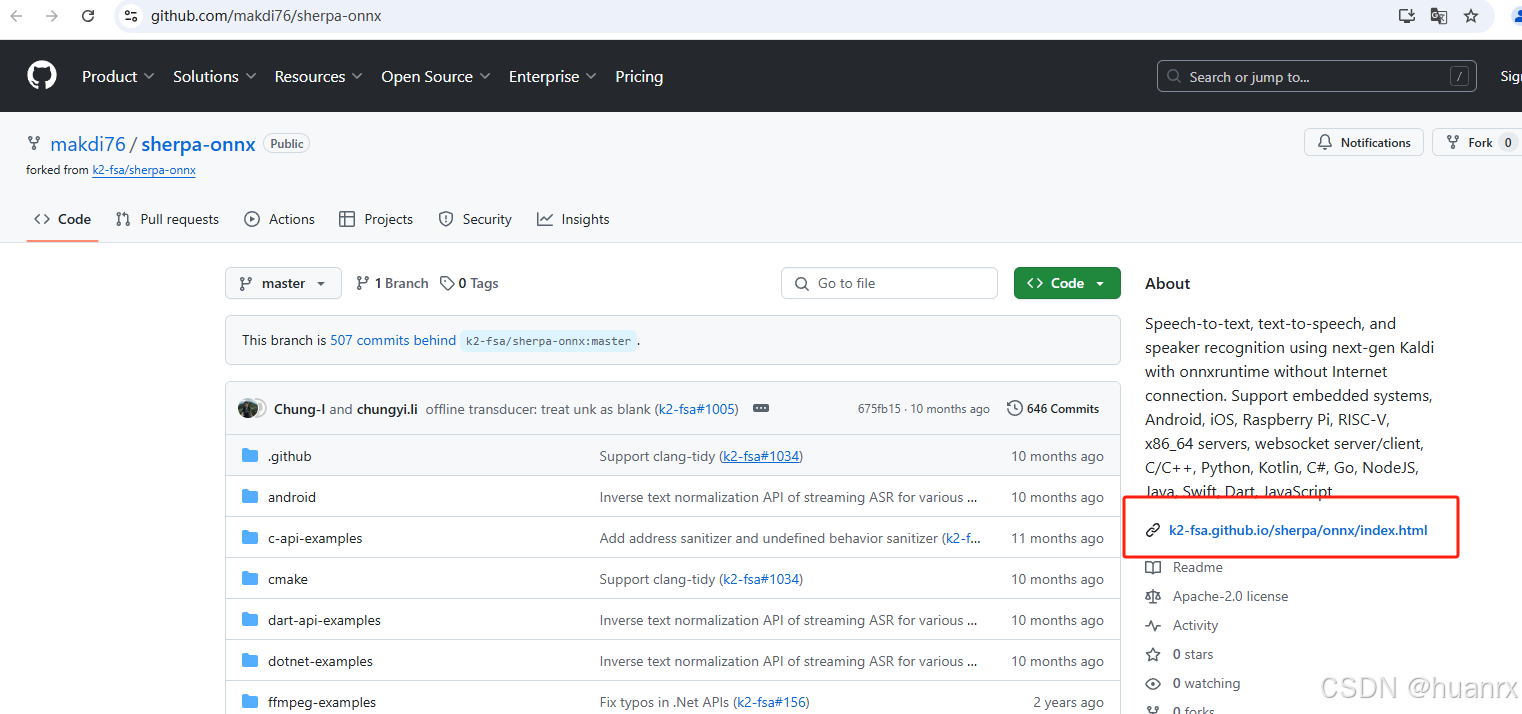Open the Readme link in About
Image resolution: width=1522 pixels, height=714 pixels.
1197,567
